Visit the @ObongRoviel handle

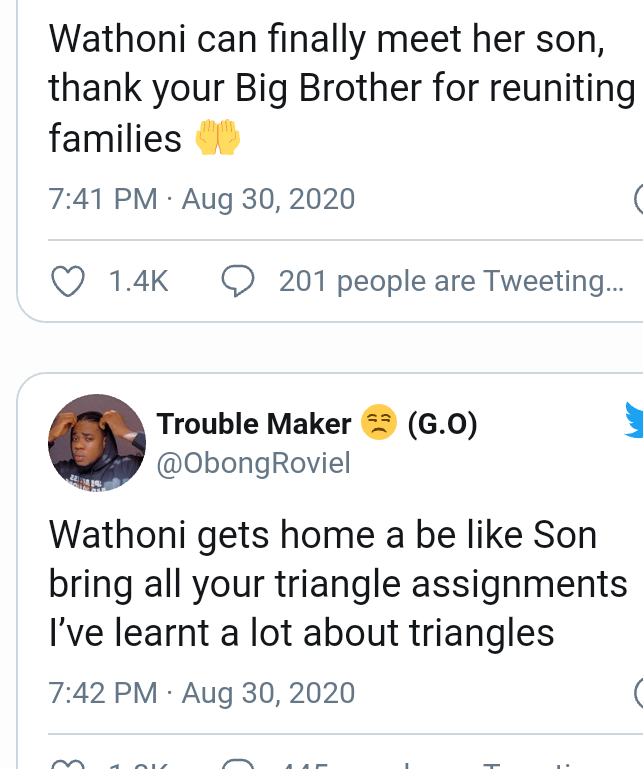point(253,464)
